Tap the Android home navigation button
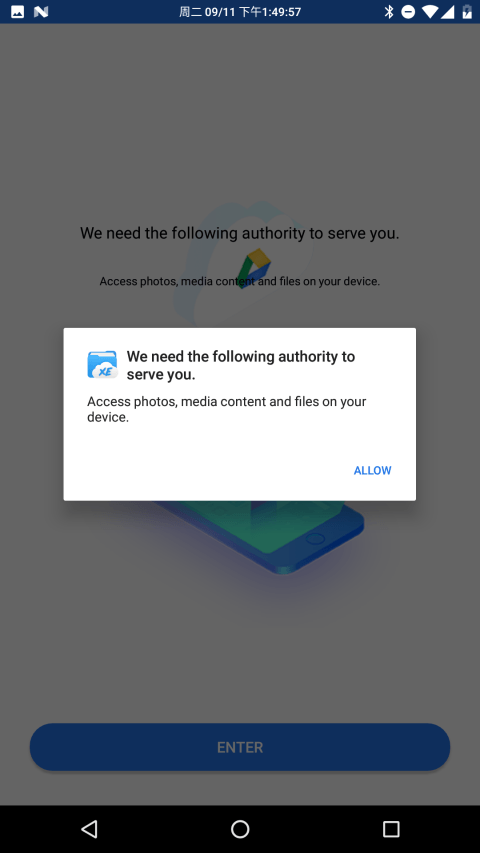The height and width of the screenshot is (853, 480). coord(240,829)
